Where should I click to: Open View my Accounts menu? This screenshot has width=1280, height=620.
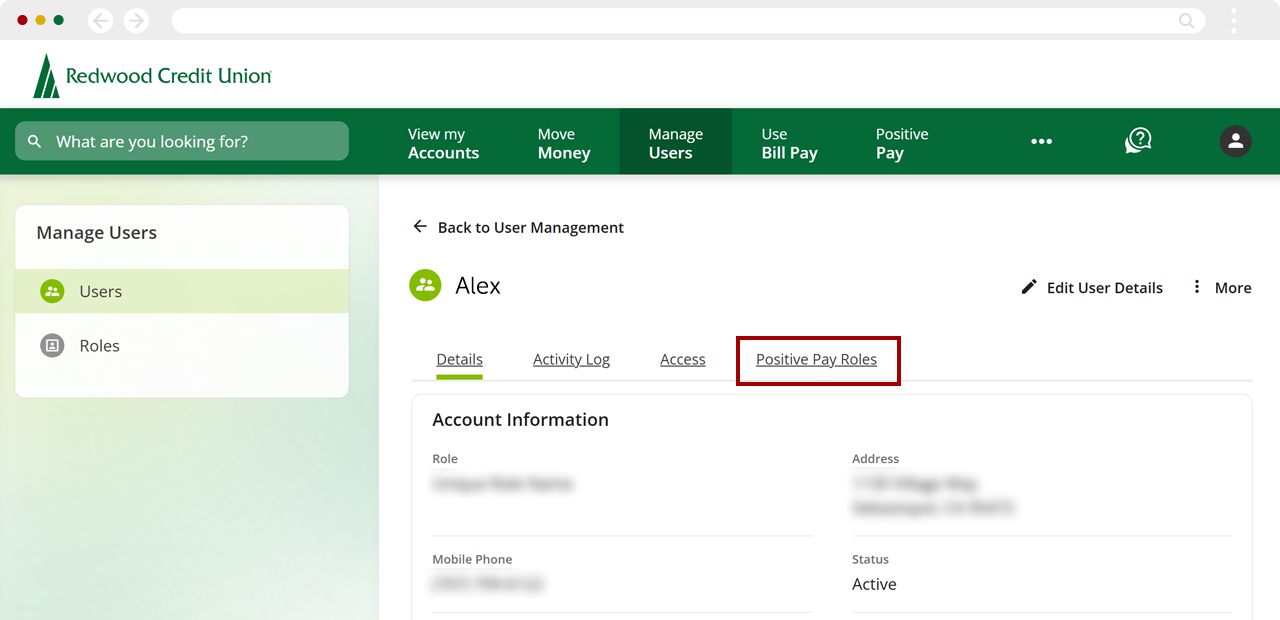coord(443,143)
